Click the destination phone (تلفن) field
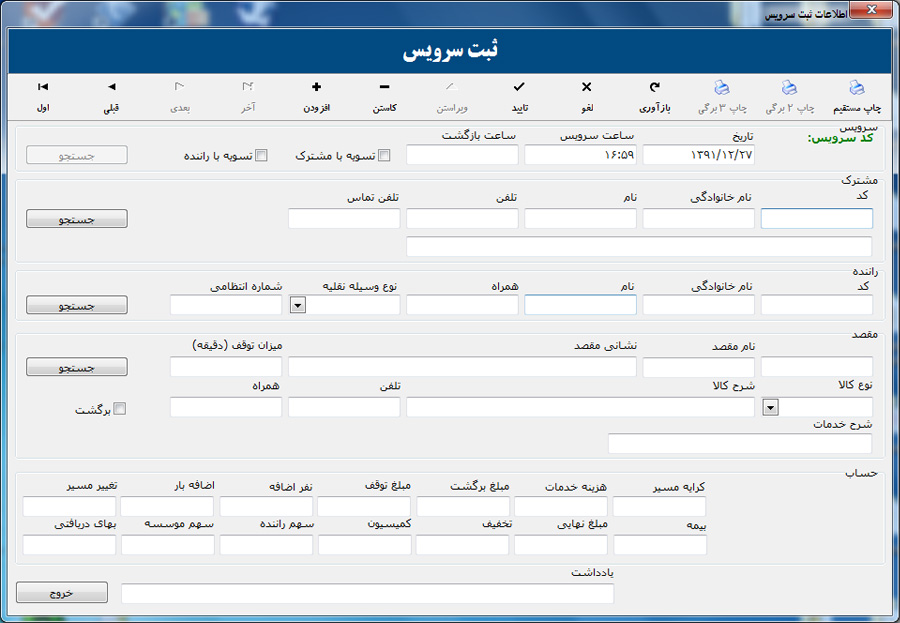The width and height of the screenshot is (900, 623). click(344, 407)
